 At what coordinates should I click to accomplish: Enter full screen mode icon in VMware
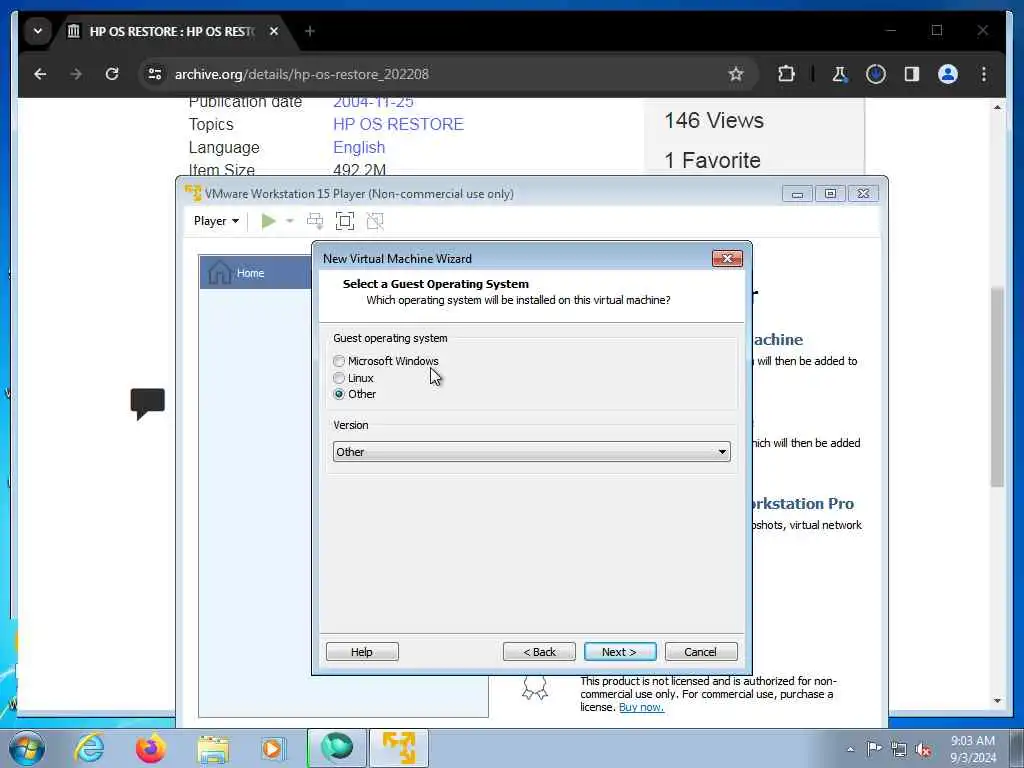[x=345, y=221]
